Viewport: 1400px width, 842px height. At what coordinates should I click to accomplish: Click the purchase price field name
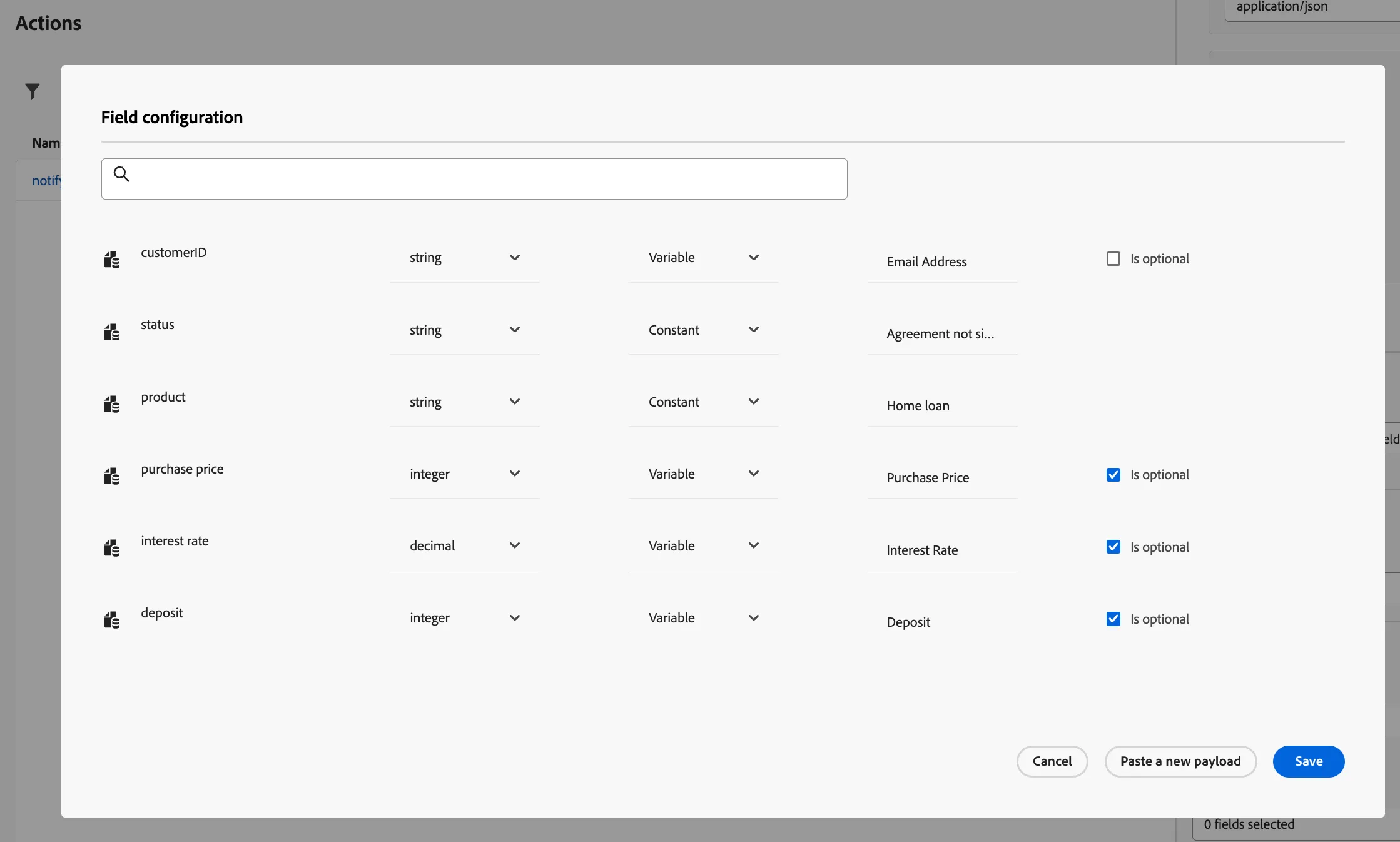coord(182,469)
